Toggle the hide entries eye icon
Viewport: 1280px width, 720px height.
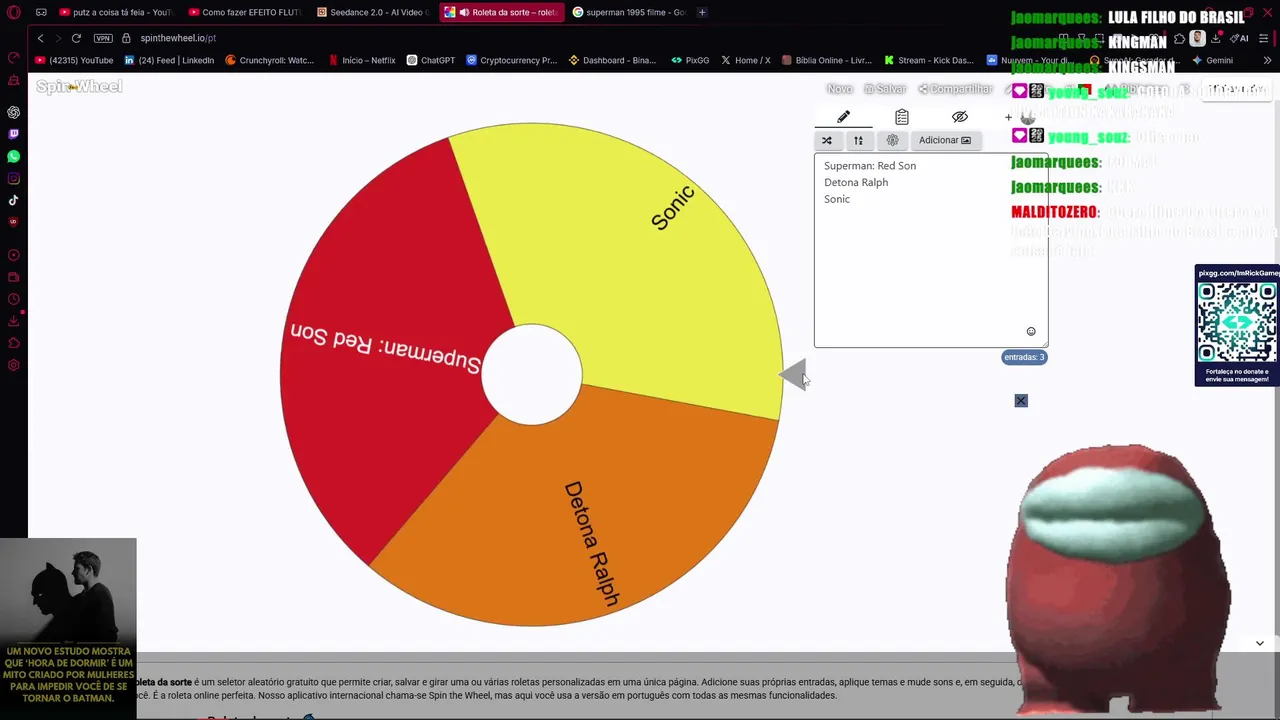pyautogui.click(x=959, y=117)
